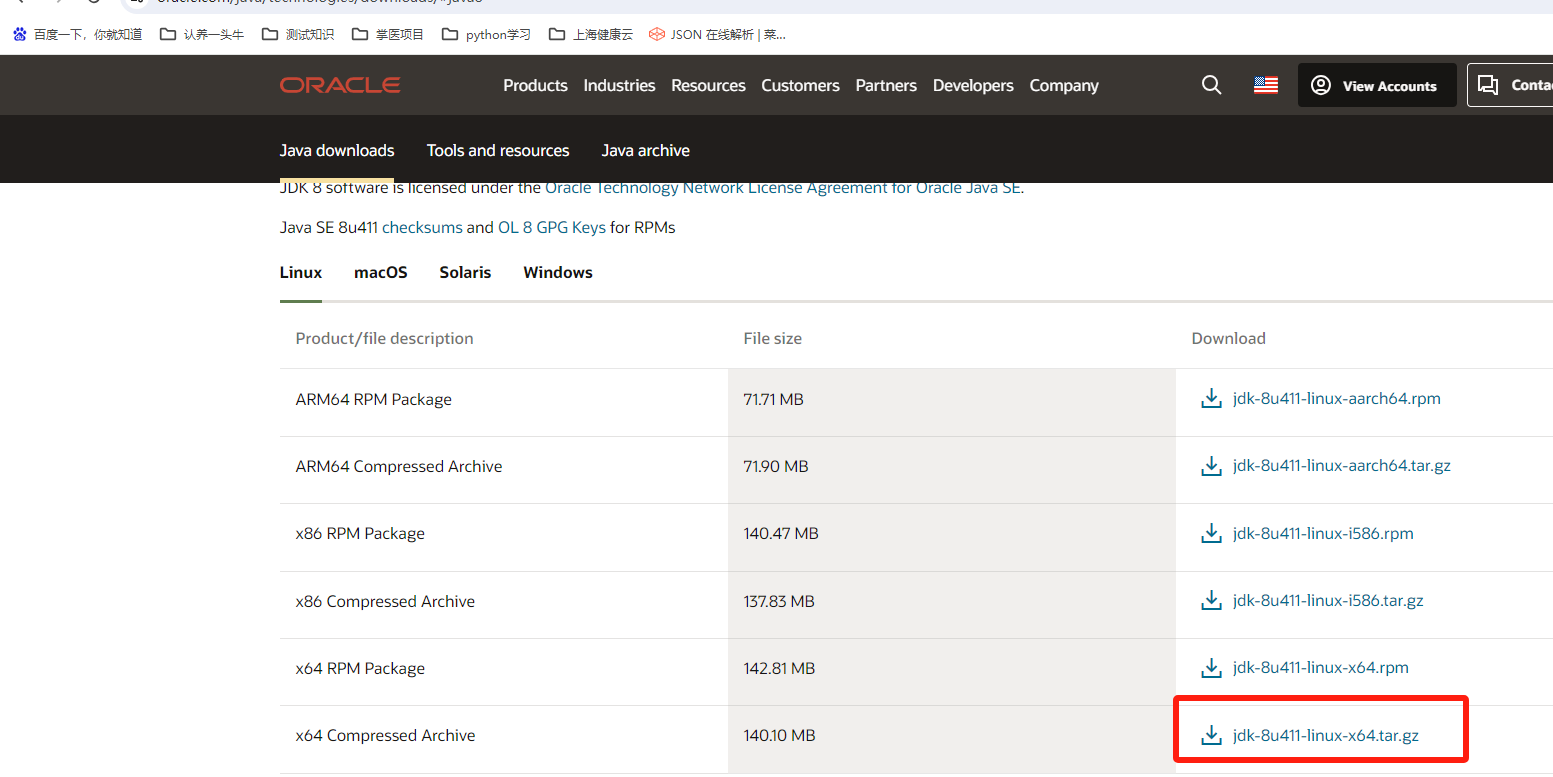Click download icon for jdk-8u411-linux-x64.tar.gz
Screen dimensions: 1553x777
tap(1211, 735)
